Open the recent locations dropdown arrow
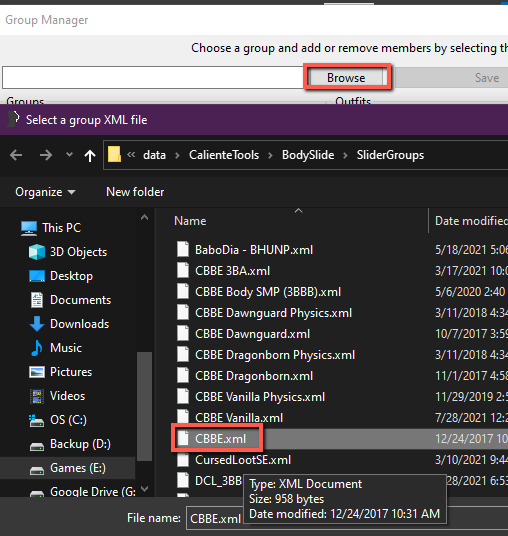 click(x=69, y=155)
